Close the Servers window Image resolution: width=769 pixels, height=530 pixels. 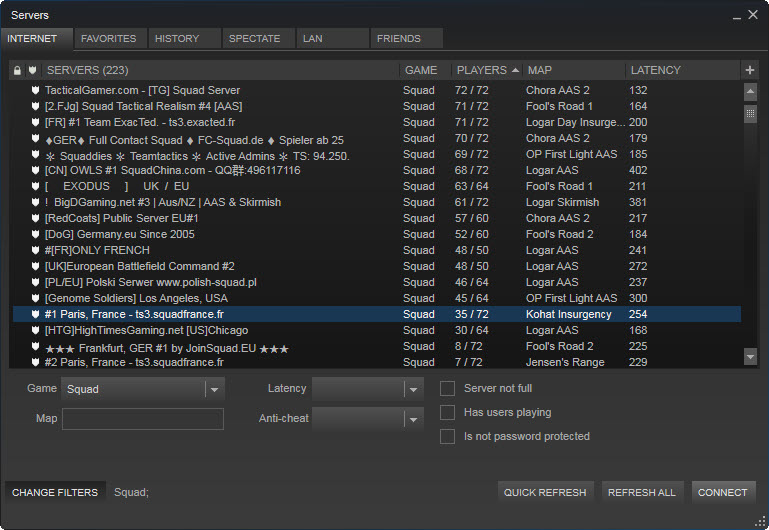753,15
